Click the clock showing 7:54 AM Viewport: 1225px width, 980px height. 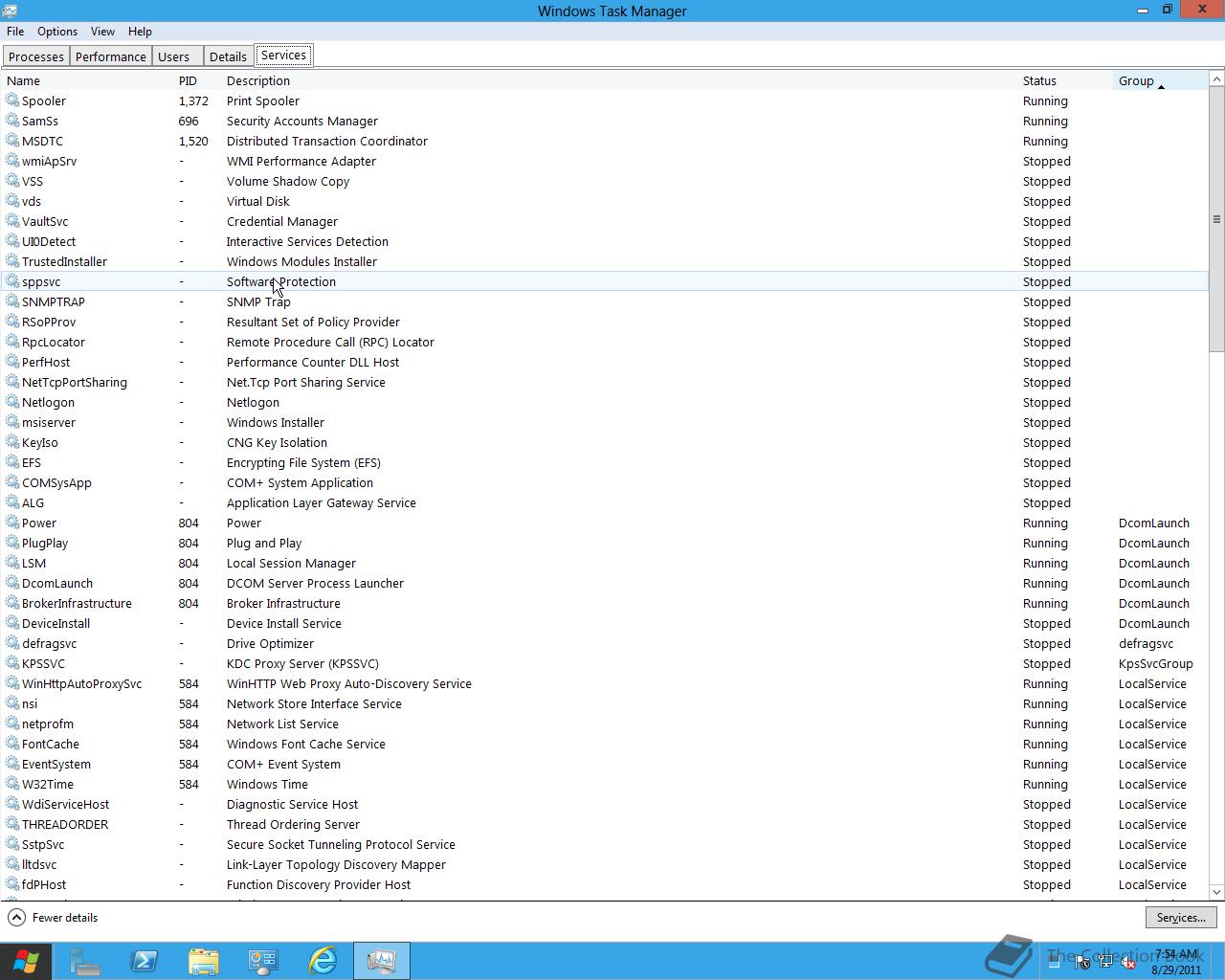1175,954
